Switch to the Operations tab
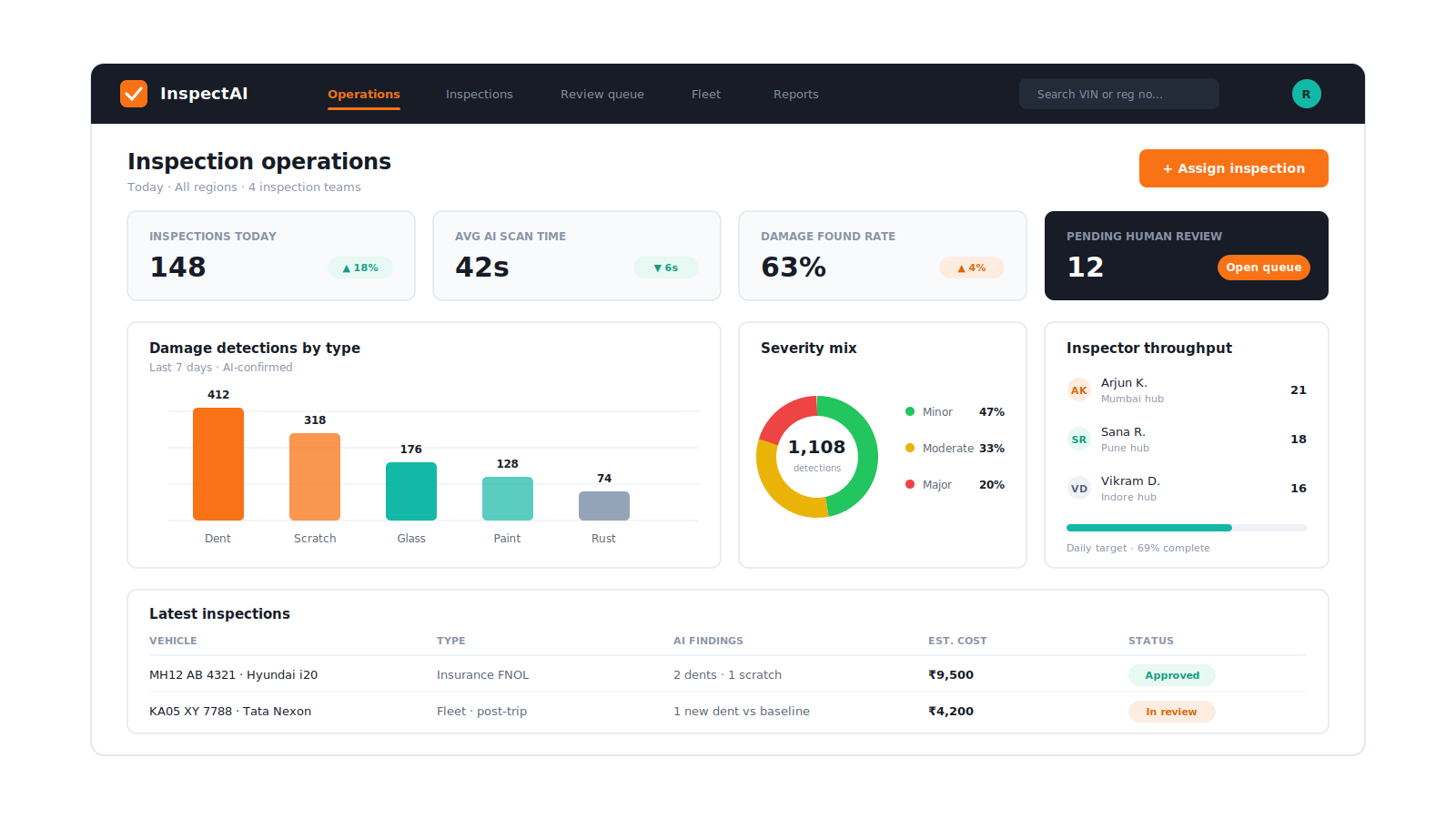1456x819 pixels. coord(364,94)
